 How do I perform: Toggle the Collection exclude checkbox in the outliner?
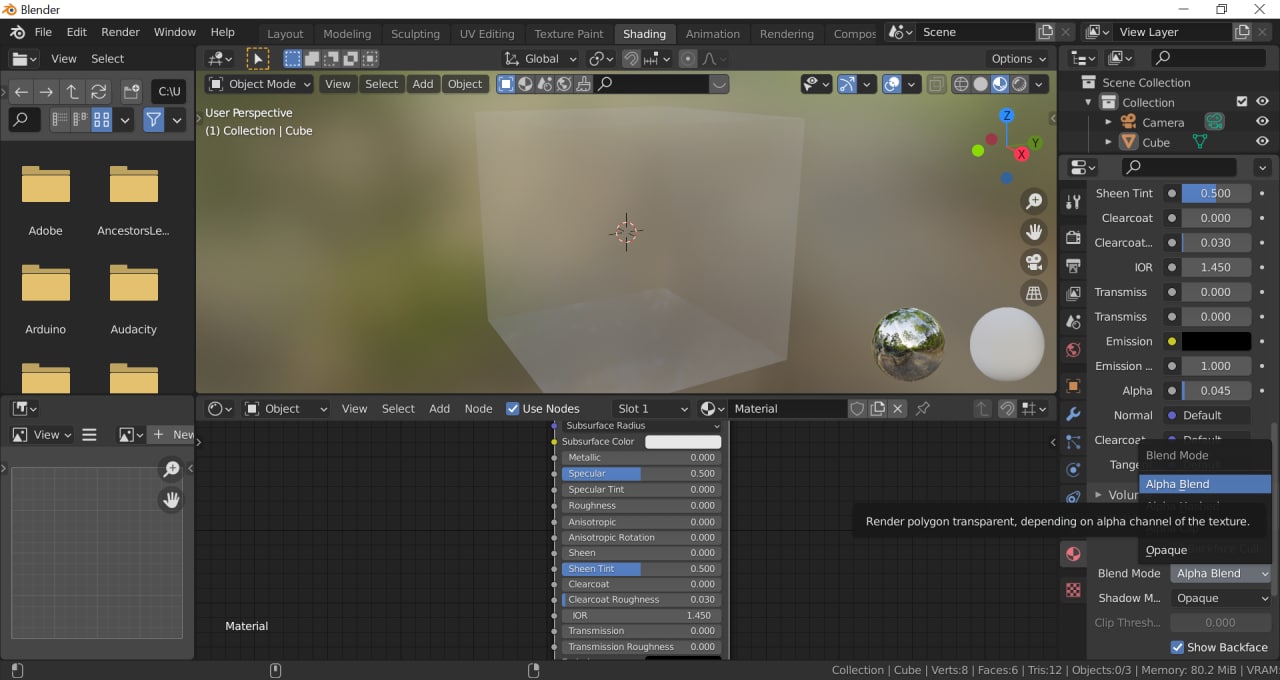(1242, 102)
